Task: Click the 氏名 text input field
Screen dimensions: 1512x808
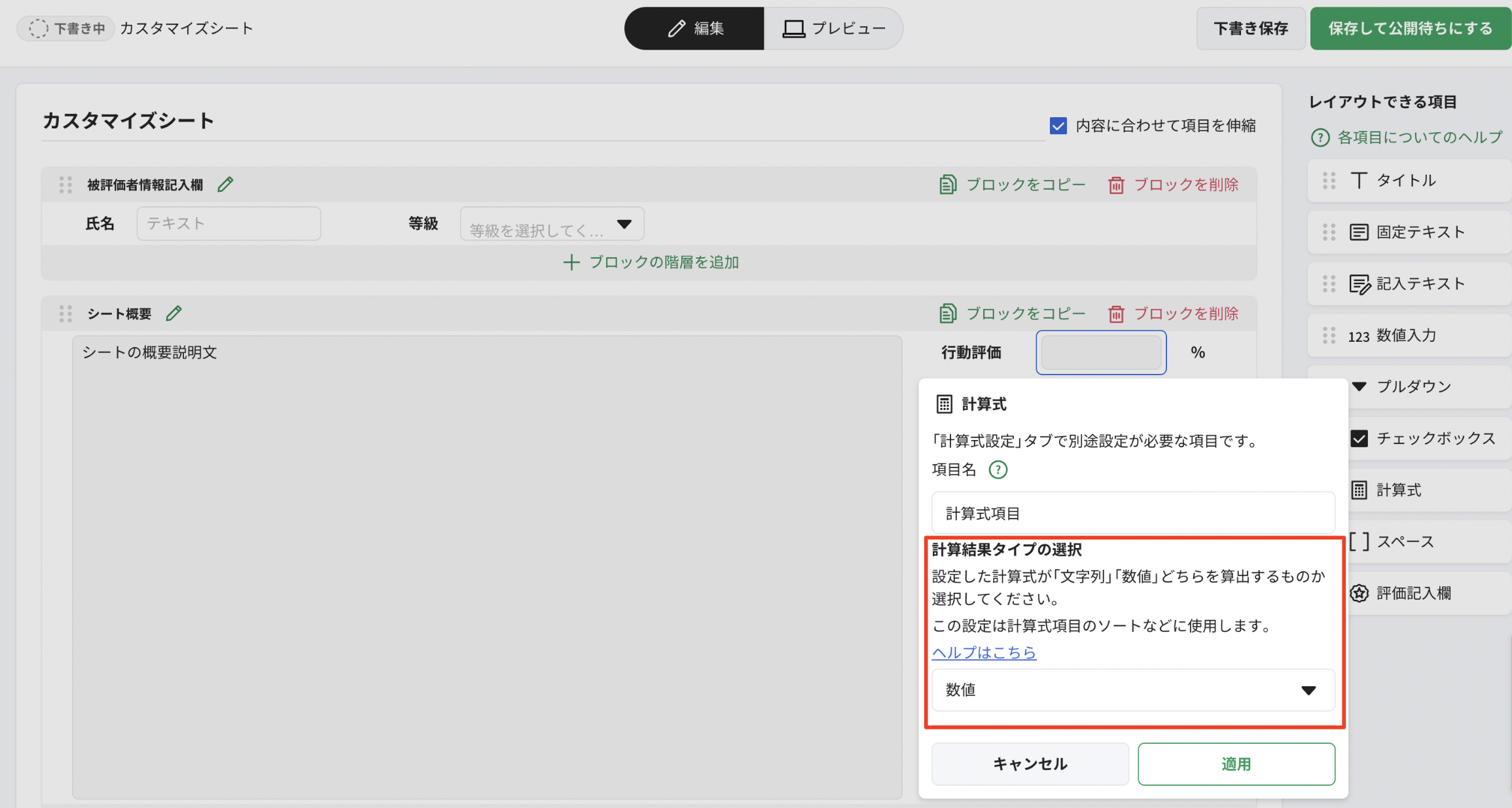Action: [x=228, y=224]
